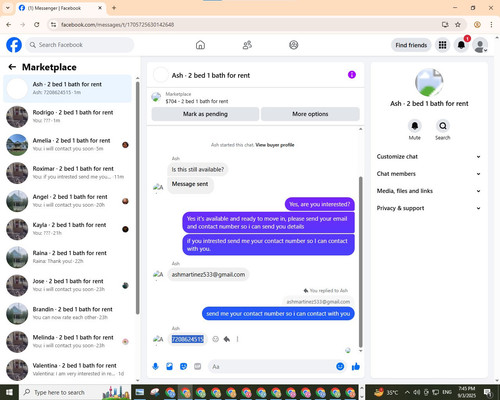Open Rodrigo - 2 bed 1 bath conversation

pyautogui.click(x=68, y=116)
